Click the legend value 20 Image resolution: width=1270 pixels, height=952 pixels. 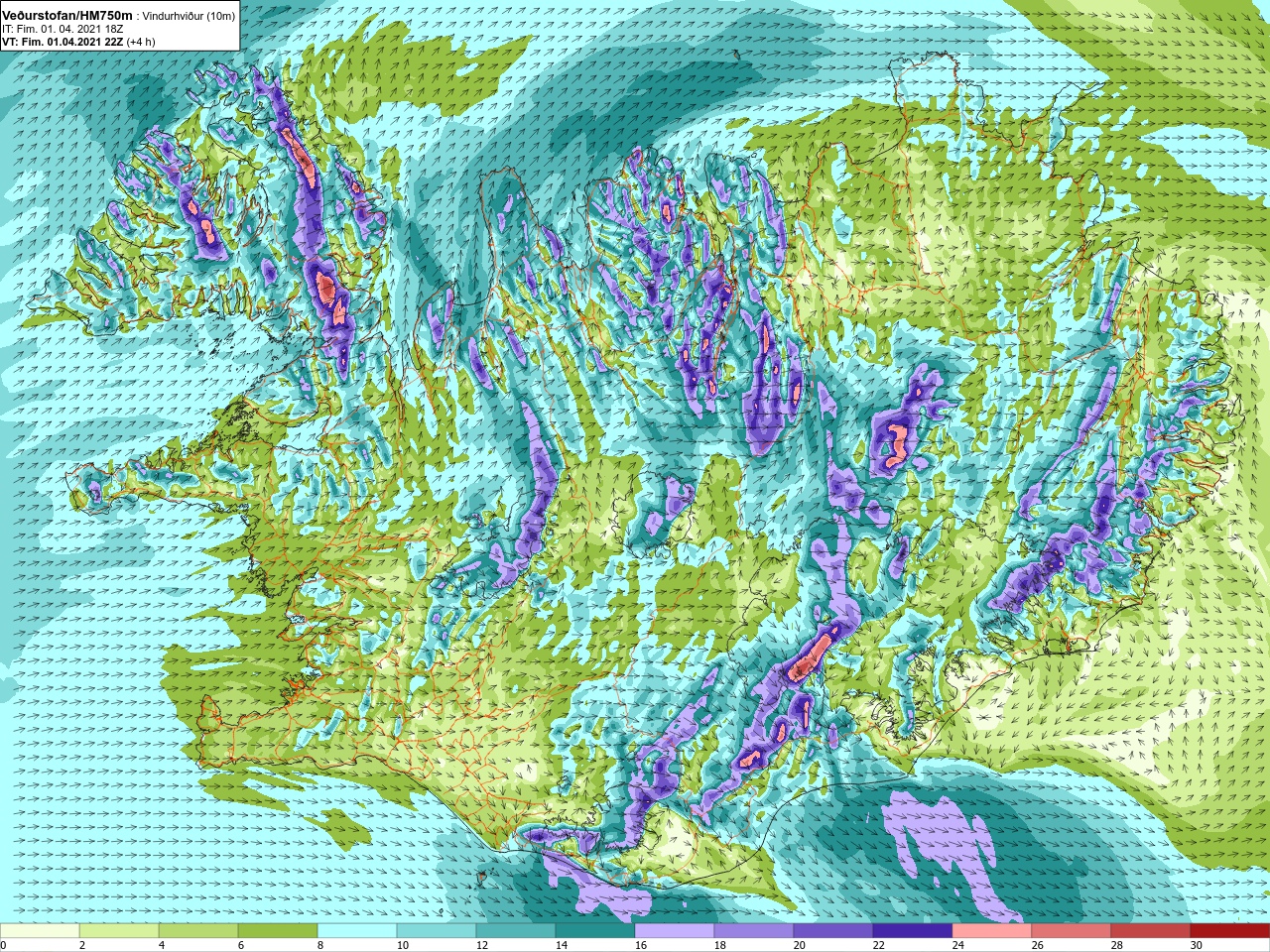799,945
